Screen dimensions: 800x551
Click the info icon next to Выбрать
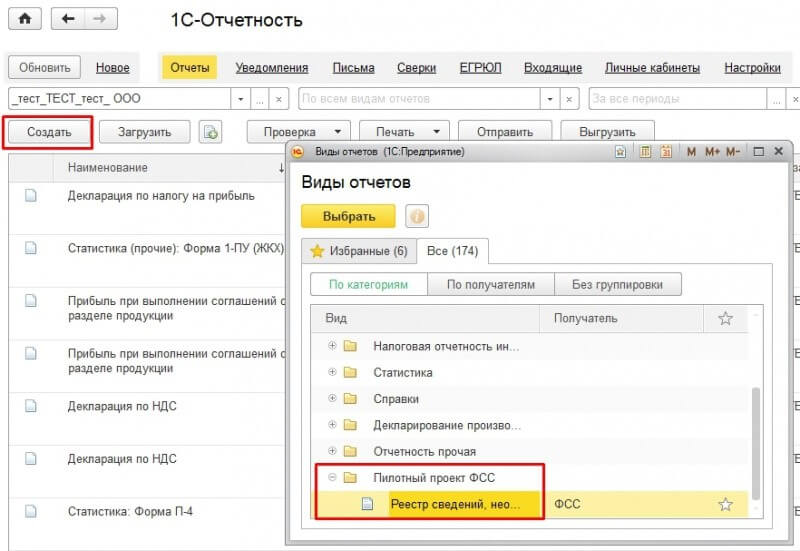point(417,216)
